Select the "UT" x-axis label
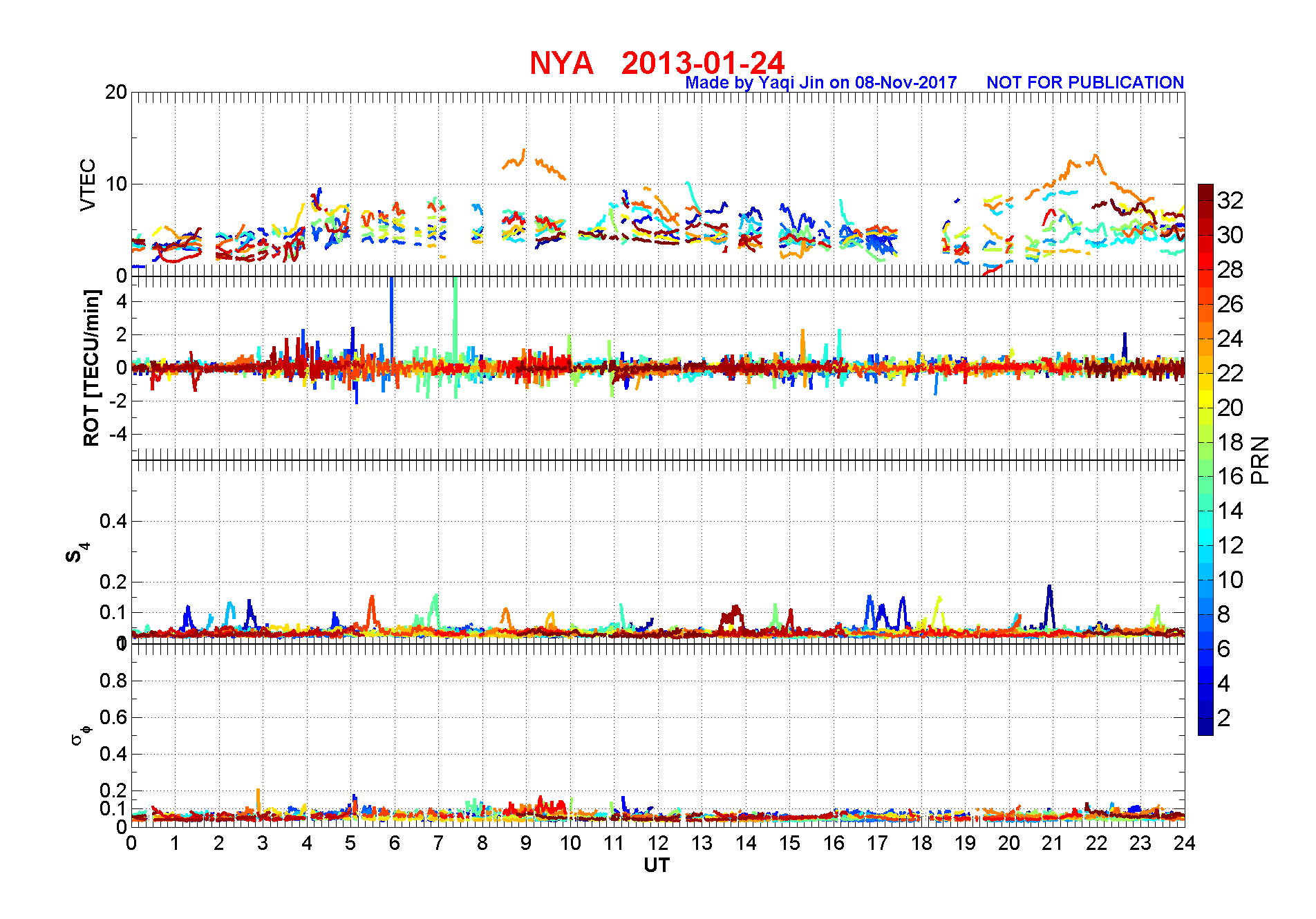Viewport: 1316px width, 919px height. (657, 865)
